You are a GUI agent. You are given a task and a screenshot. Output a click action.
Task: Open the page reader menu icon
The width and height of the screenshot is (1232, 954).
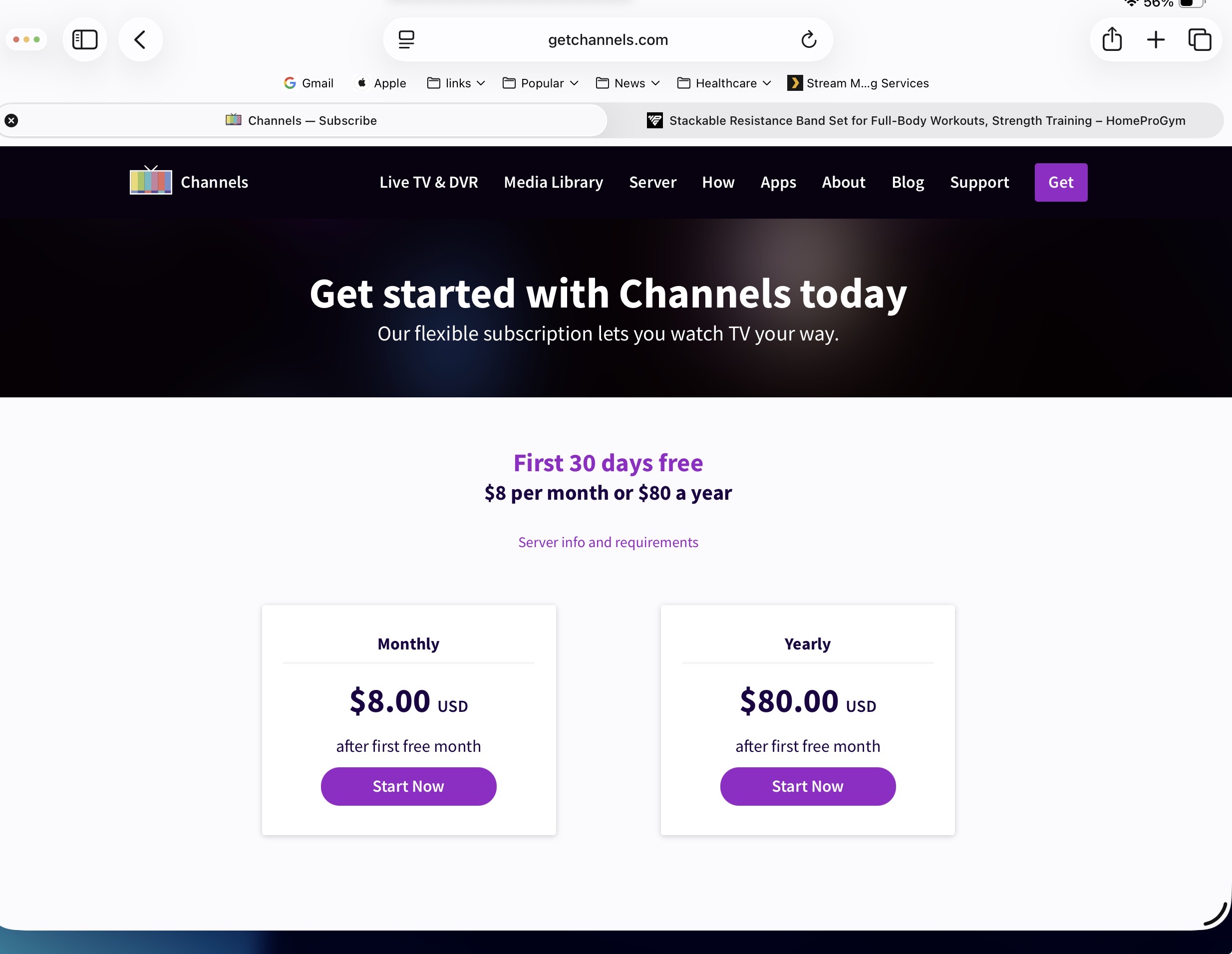[x=406, y=39]
